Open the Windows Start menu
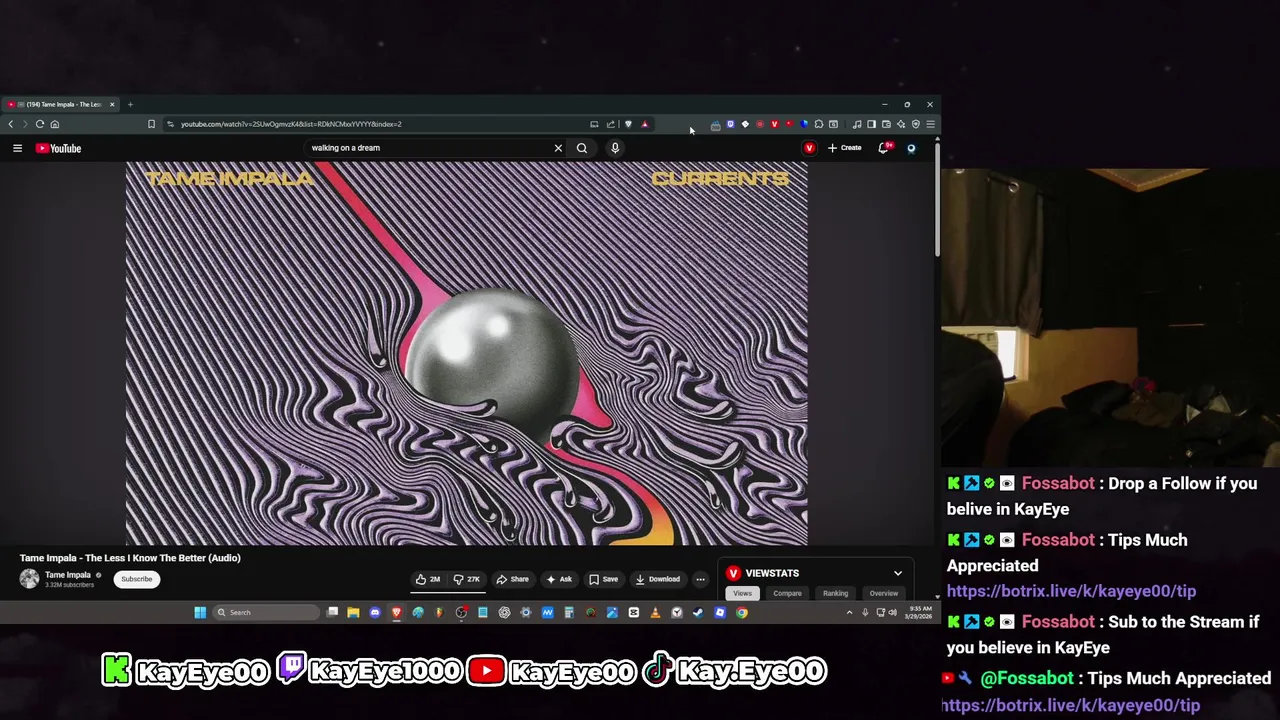The image size is (1280, 720). 200,612
